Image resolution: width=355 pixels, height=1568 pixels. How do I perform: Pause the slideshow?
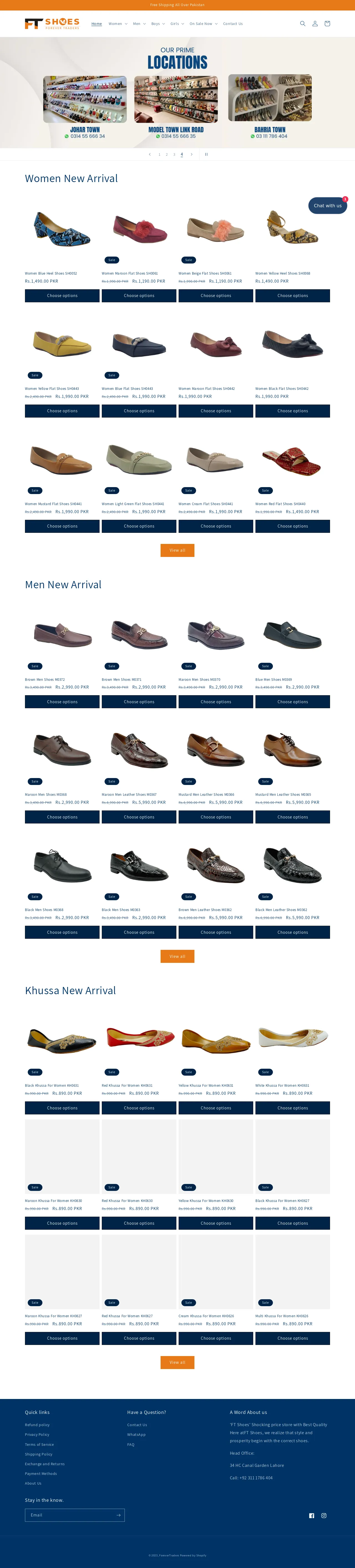click(x=206, y=155)
